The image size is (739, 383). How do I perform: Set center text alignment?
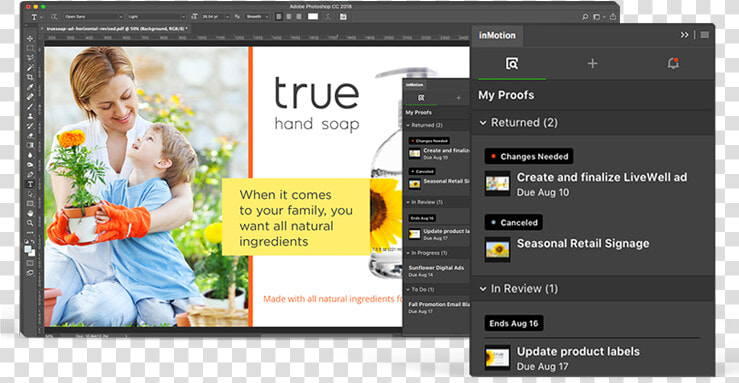click(289, 16)
